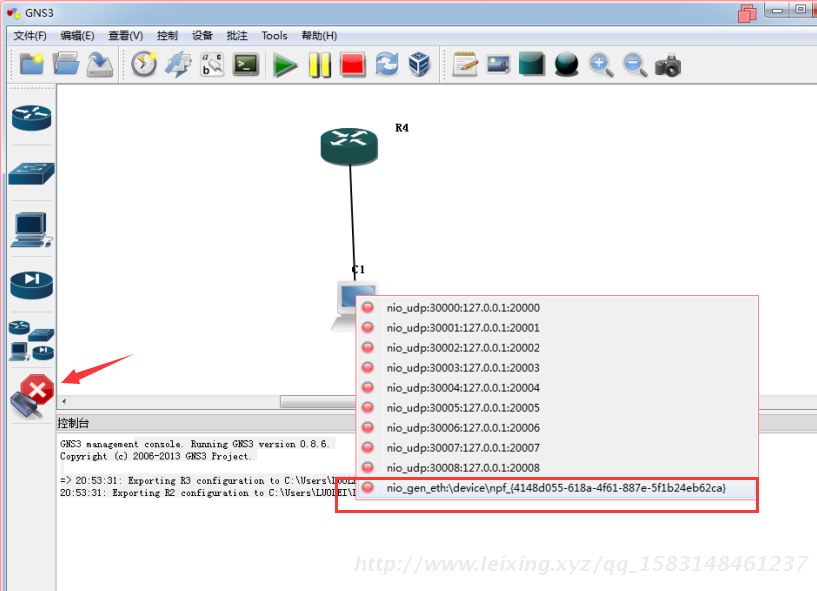
Task: Click the GNS3 management console version line
Action: [195, 444]
